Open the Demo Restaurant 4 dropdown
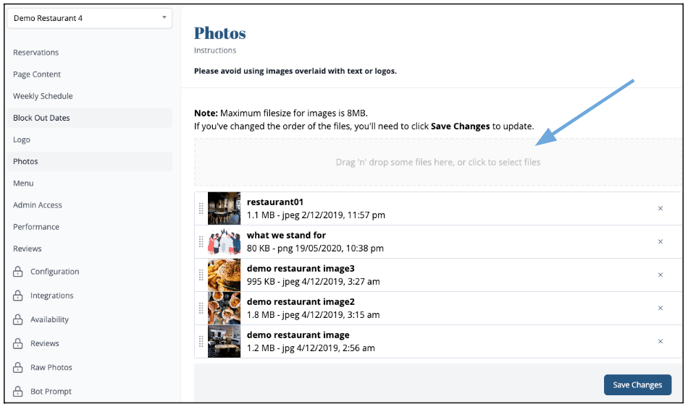Viewport: 688px width, 409px height. (90, 18)
